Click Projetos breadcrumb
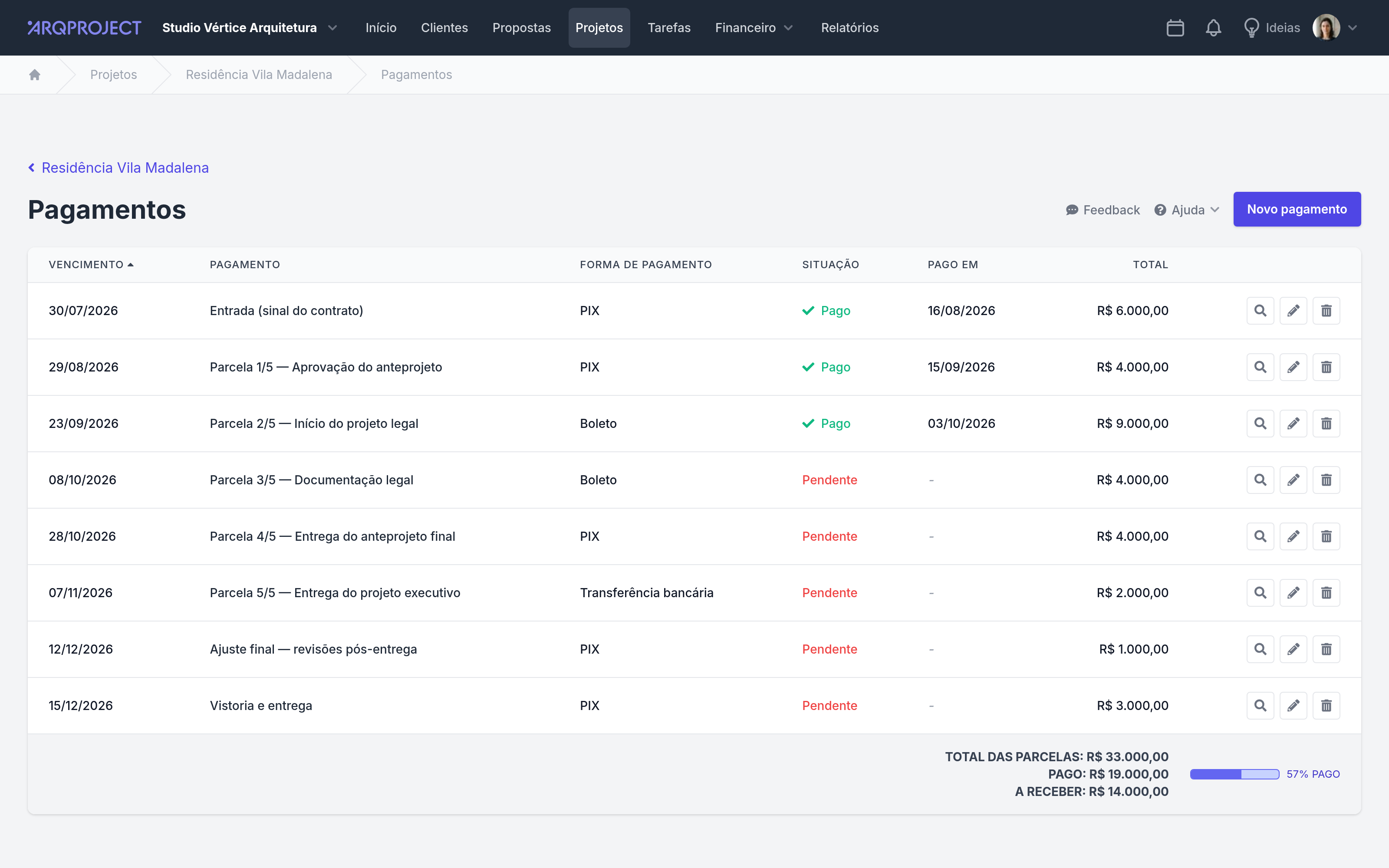The height and width of the screenshot is (868, 1389). (114, 75)
